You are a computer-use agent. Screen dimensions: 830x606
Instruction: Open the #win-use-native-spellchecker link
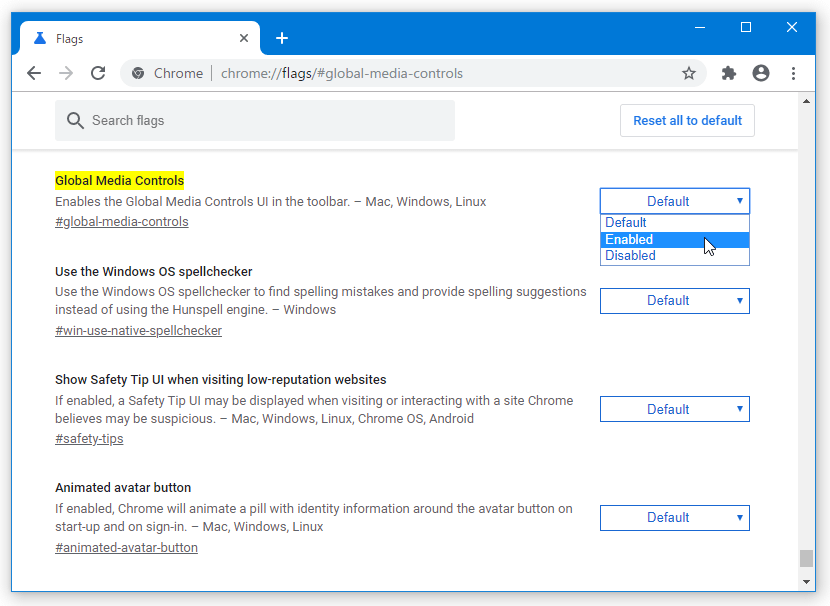138,331
